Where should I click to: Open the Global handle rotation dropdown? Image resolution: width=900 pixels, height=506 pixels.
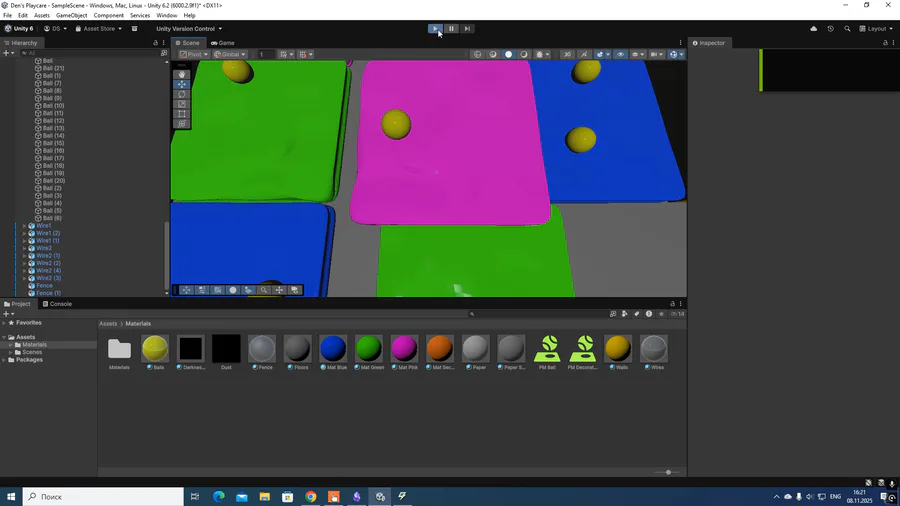point(230,55)
